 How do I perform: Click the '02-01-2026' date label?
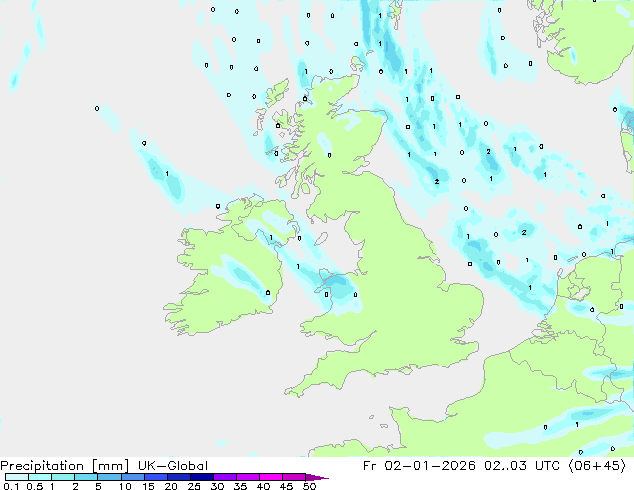430,466
